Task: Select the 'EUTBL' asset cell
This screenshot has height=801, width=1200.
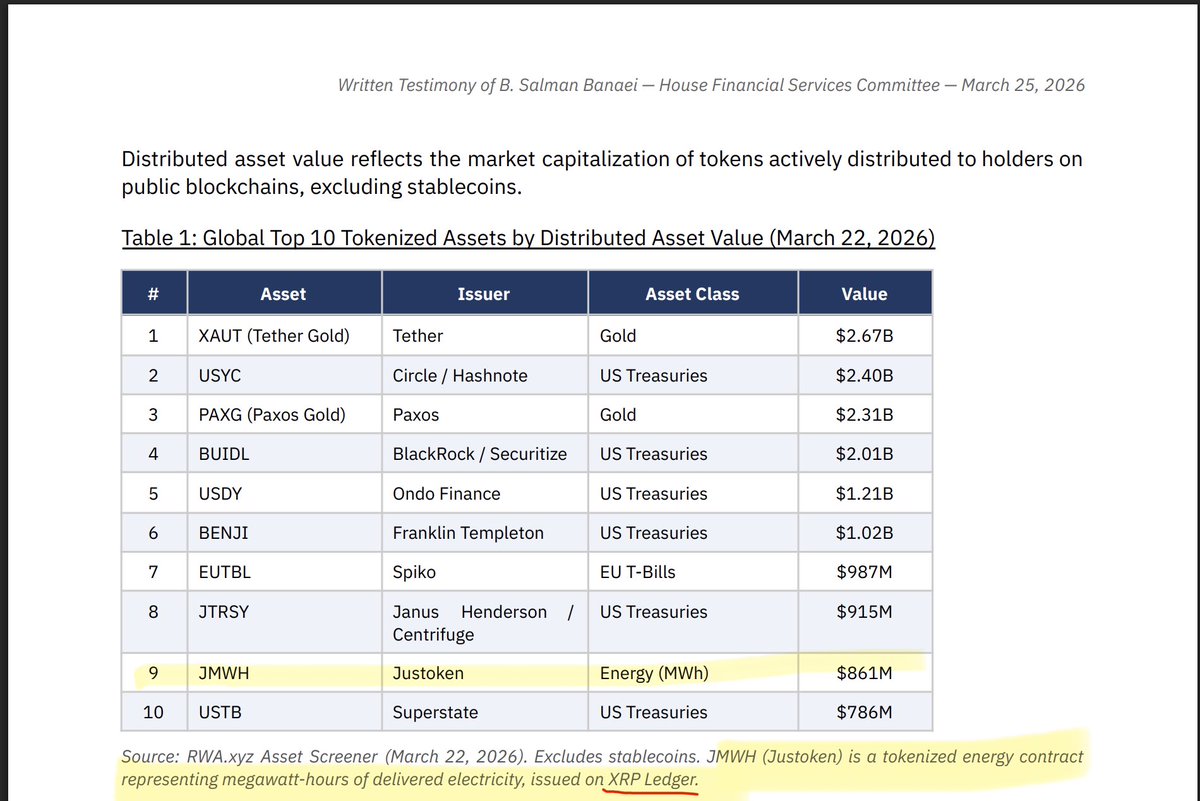Action: click(283, 573)
